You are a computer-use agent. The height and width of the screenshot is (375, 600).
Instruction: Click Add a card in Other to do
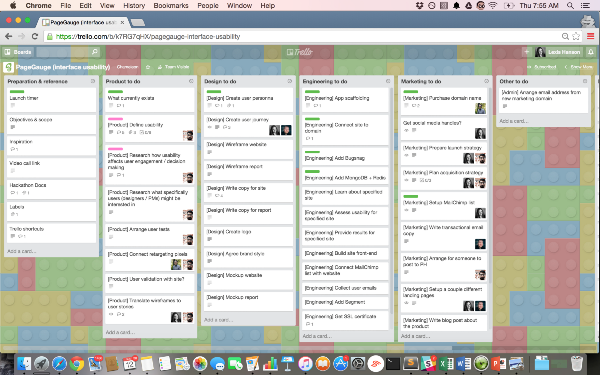[514, 121]
